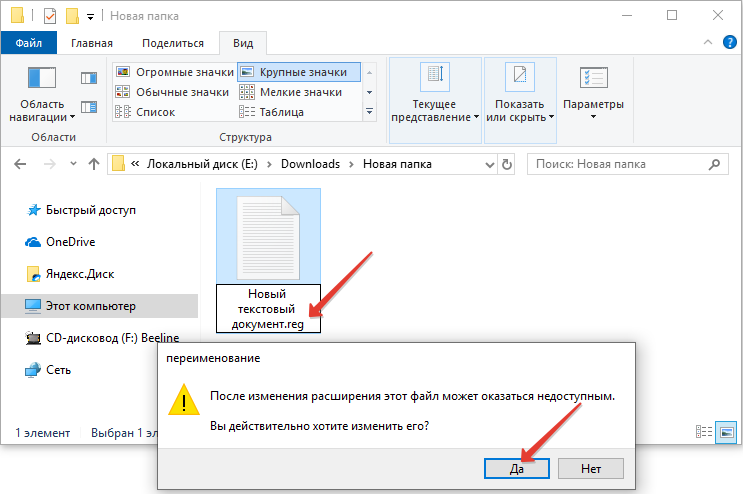Image resolution: width=743 pixels, height=494 pixels.
Task: Open the Параметры dropdown arrow
Action: click(x=593, y=117)
